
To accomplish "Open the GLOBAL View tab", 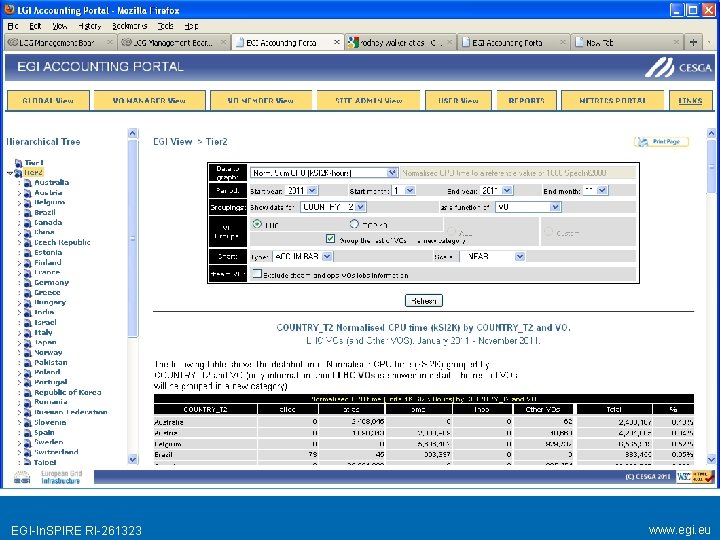I will tap(48, 101).
